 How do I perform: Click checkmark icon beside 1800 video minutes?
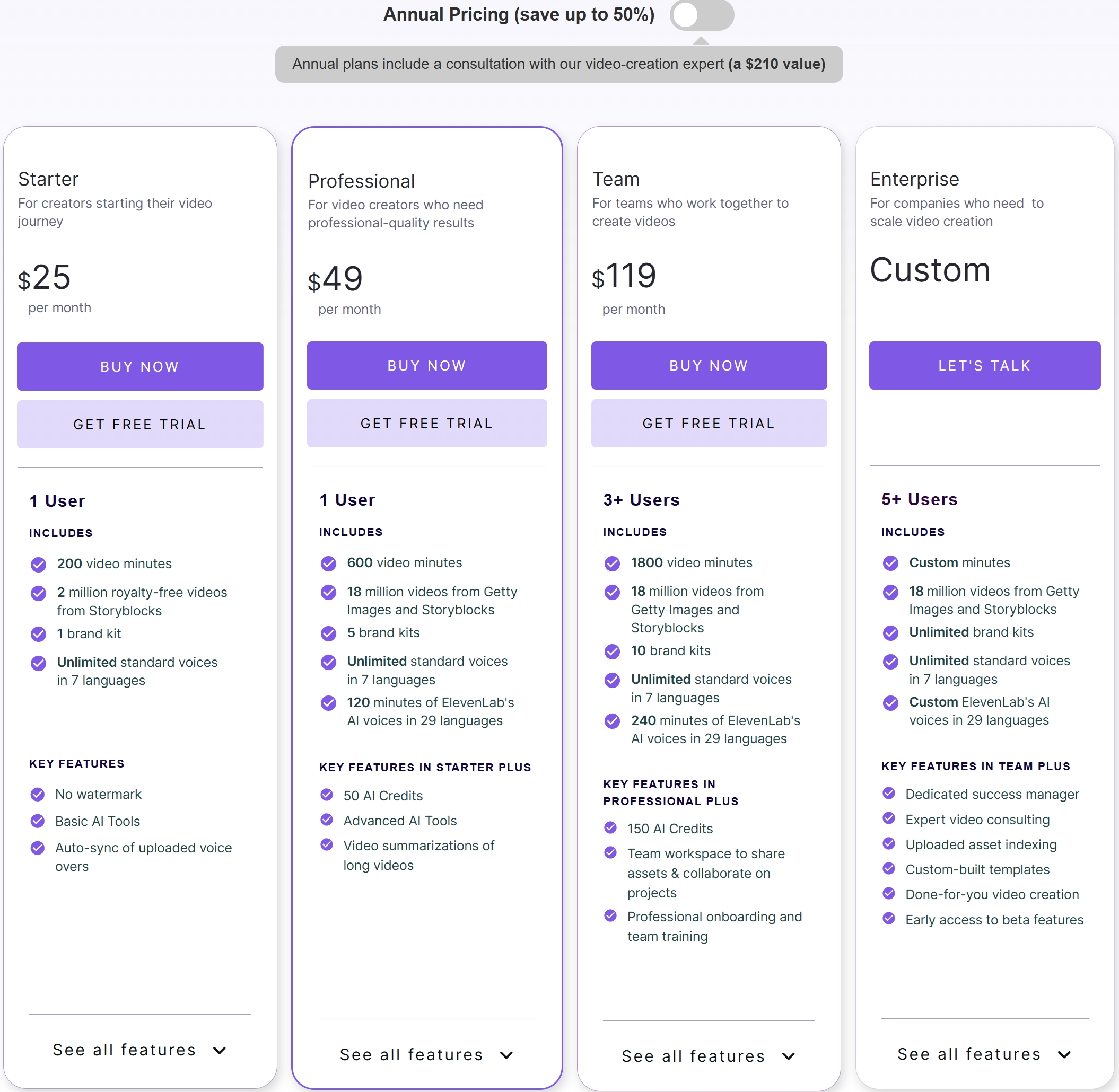[x=613, y=563]
